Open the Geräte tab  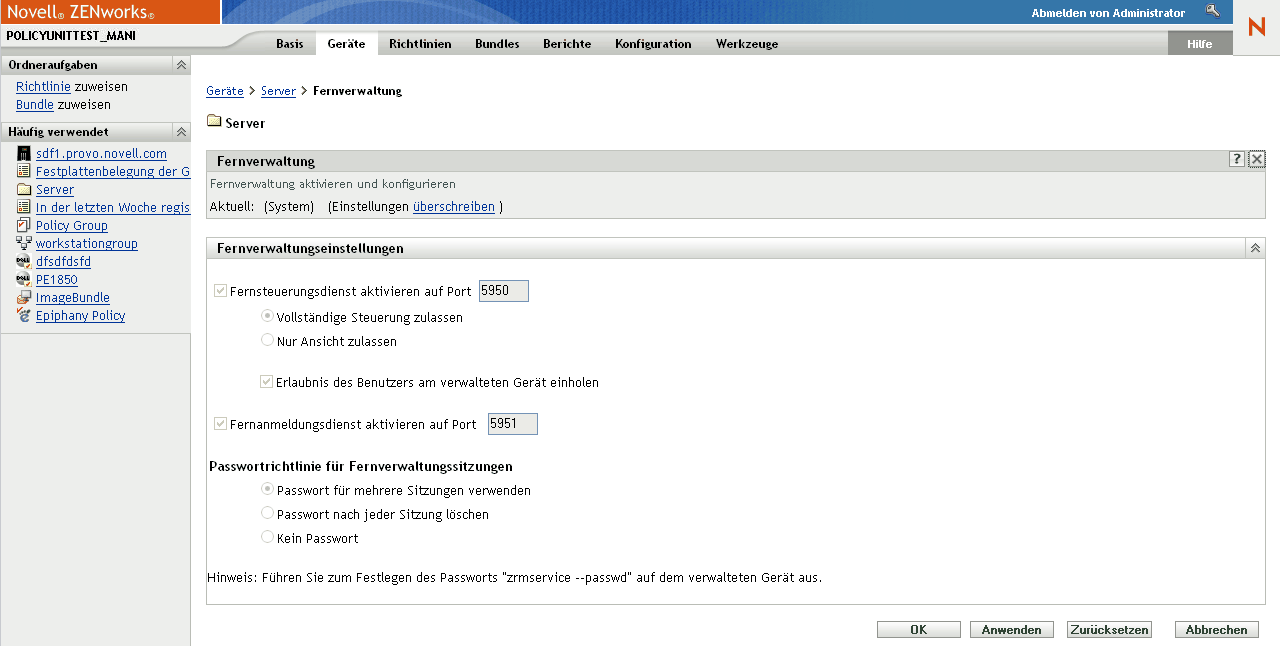click(346, 44)
